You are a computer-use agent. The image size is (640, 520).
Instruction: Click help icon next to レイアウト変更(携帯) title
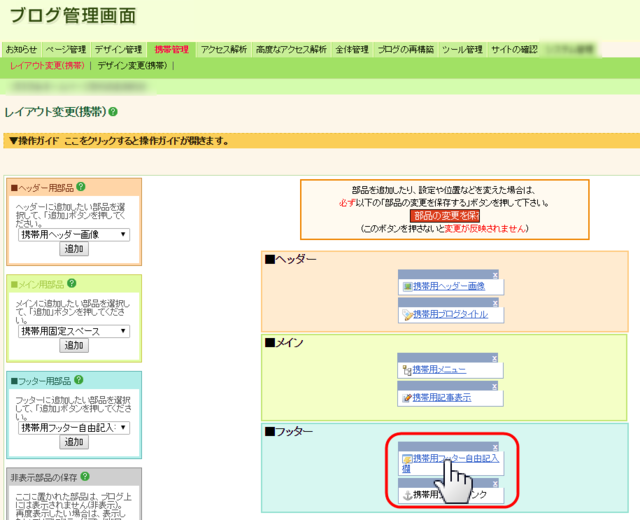113,113
